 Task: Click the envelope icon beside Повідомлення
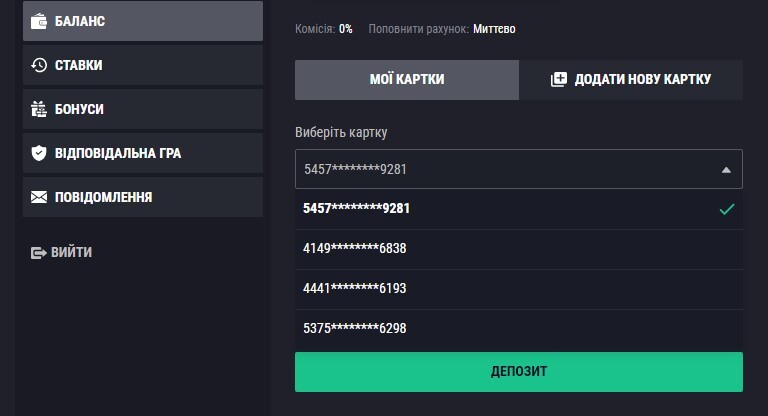pos(39,197)
